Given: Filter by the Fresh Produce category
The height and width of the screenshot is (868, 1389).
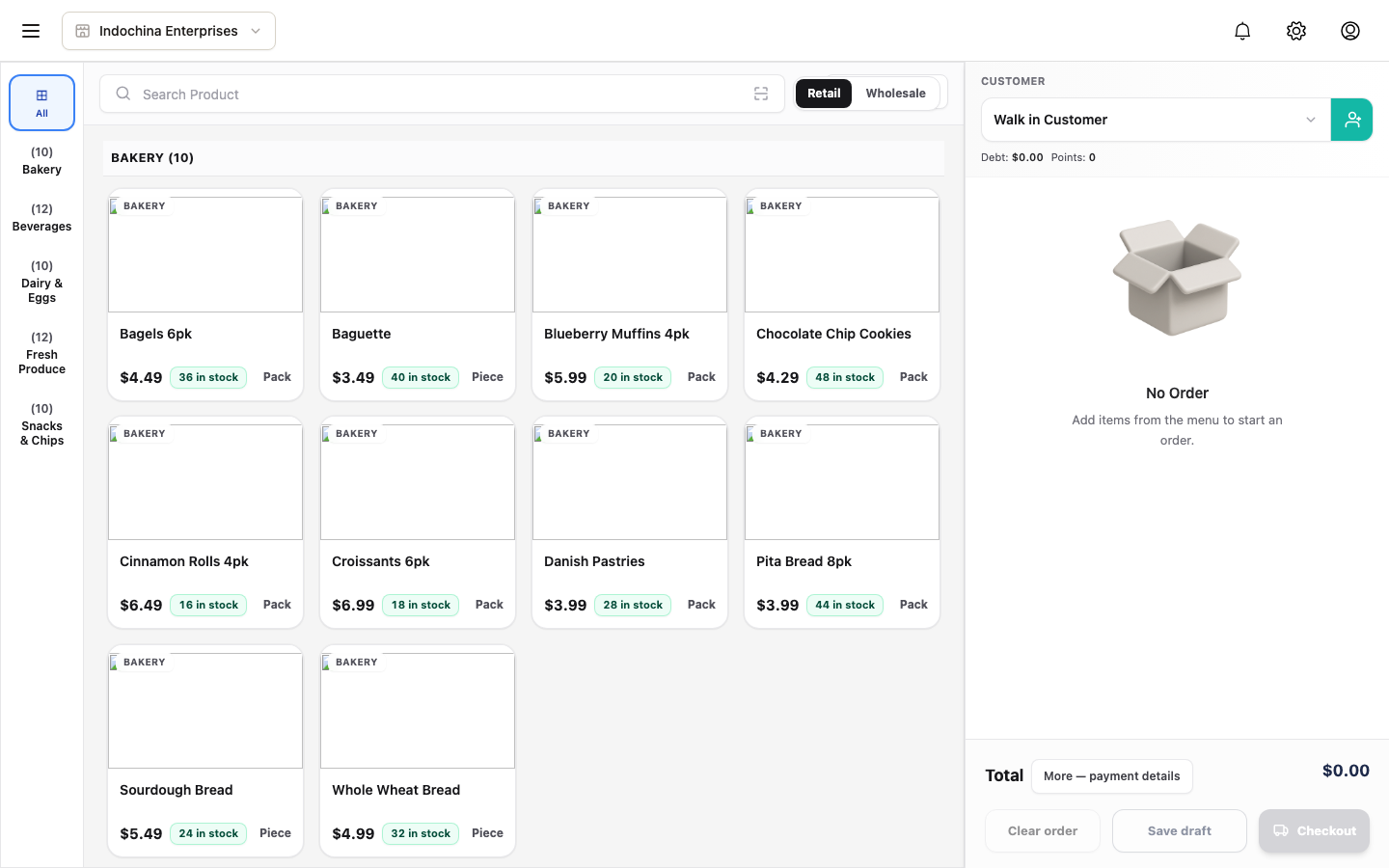Looking at the screenshot, I should click(x=41, y=354).
